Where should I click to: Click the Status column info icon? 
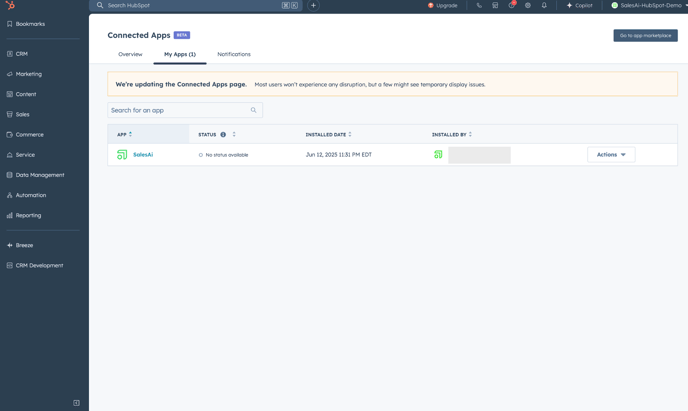point(223,135)
